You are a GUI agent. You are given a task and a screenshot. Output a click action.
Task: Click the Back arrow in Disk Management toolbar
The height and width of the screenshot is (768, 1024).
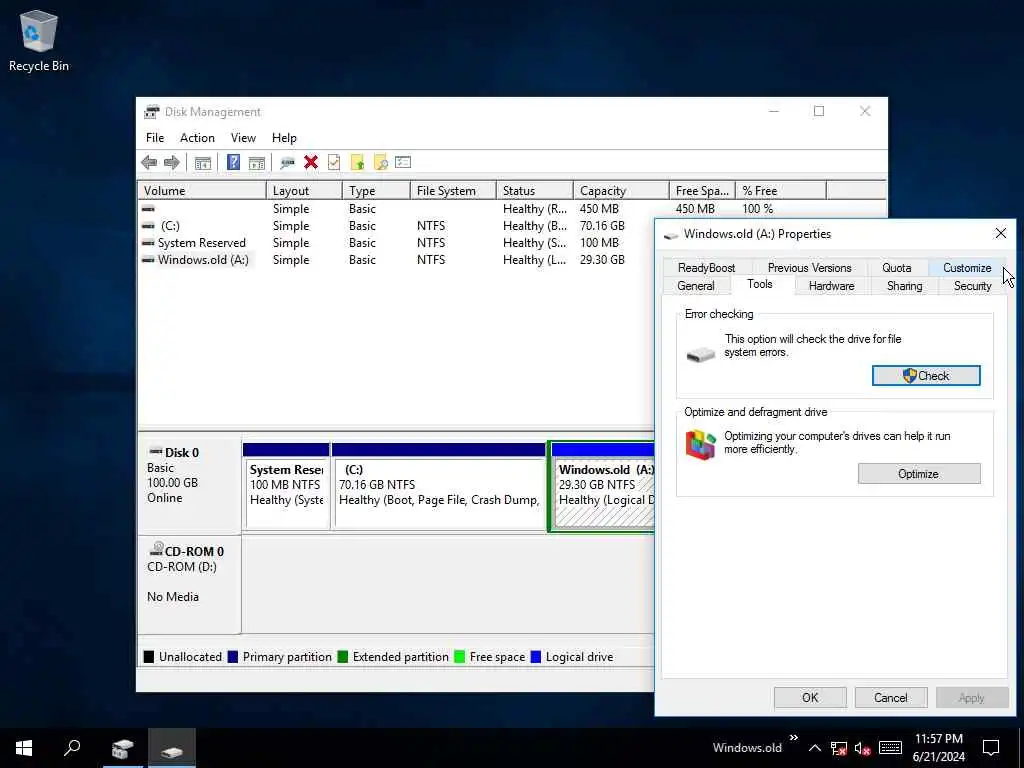(x=149, y=163)
